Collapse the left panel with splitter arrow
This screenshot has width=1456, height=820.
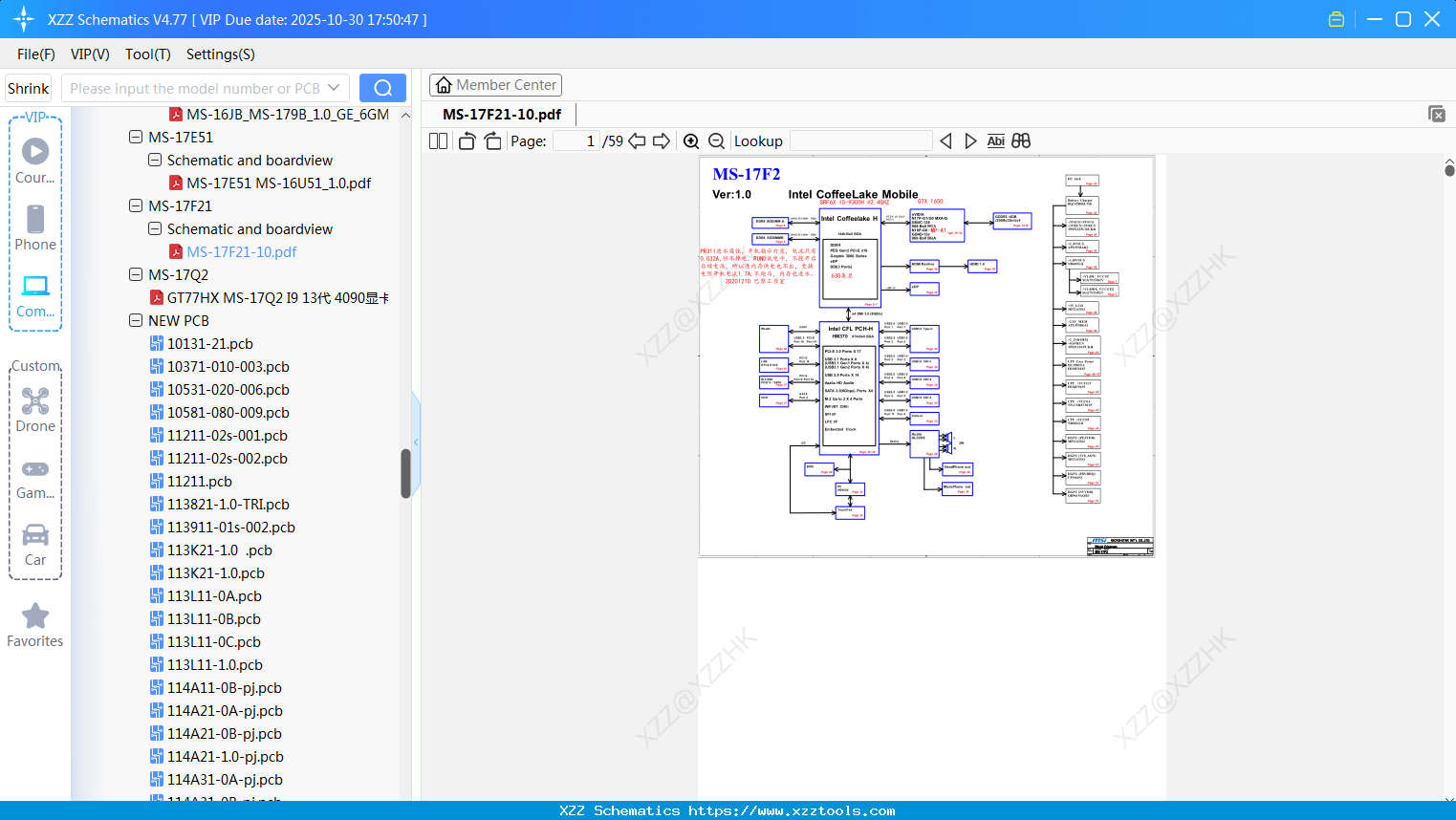coord(416,442)
